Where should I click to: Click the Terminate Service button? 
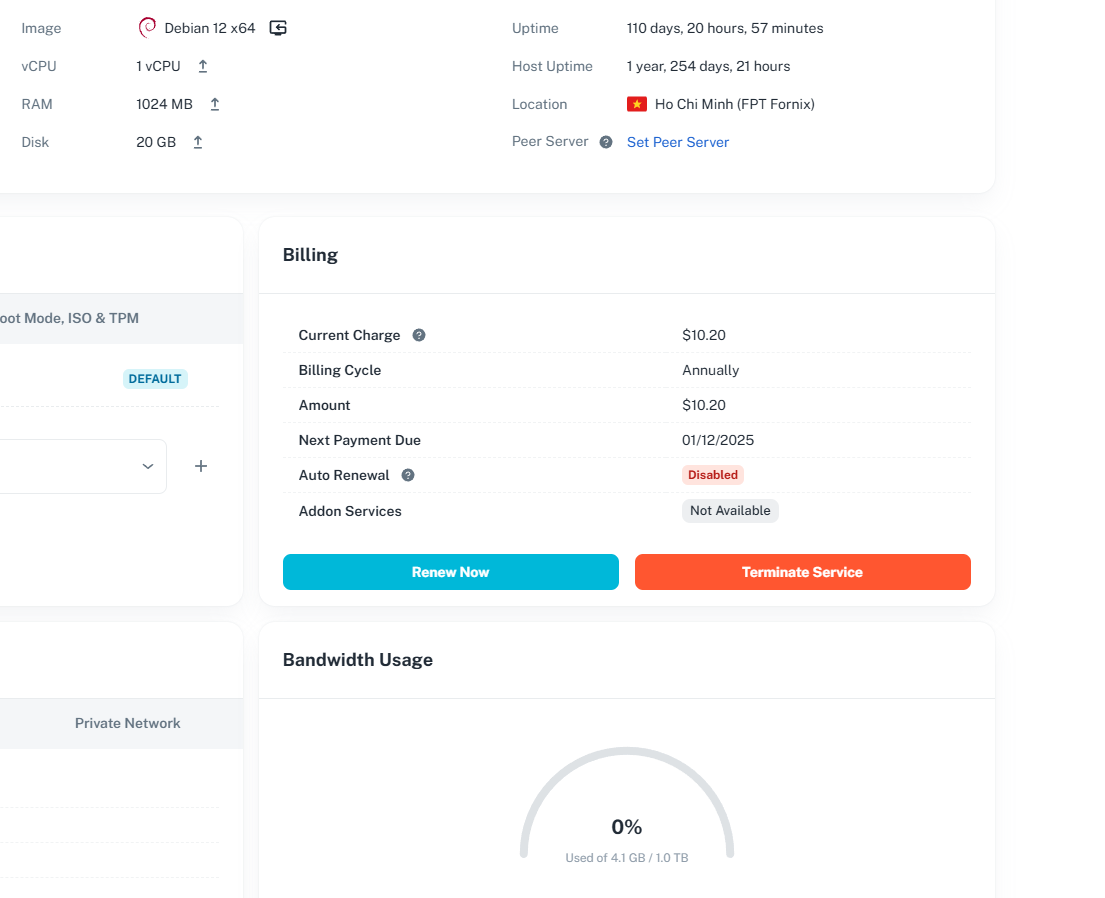[803, 572]
